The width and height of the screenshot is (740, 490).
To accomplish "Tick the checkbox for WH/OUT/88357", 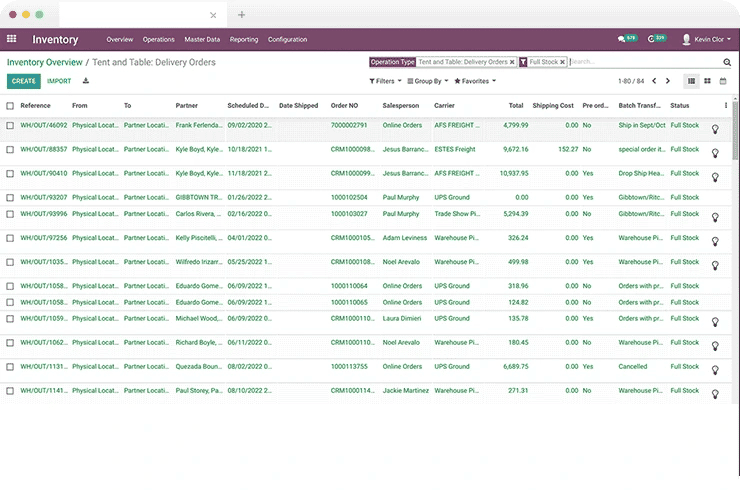I will [x=10, y=149].
